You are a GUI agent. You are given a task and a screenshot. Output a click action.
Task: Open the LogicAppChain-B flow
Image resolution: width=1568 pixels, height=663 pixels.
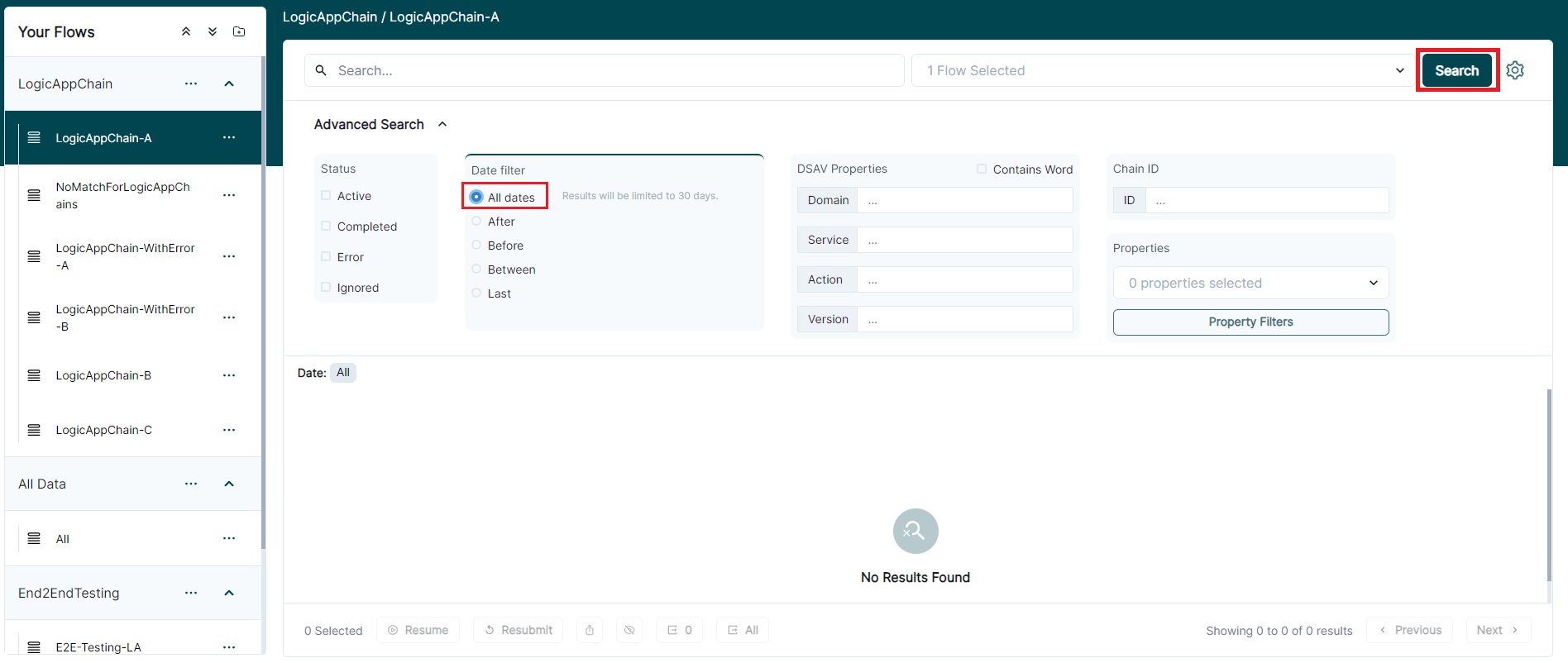(103, 375)
